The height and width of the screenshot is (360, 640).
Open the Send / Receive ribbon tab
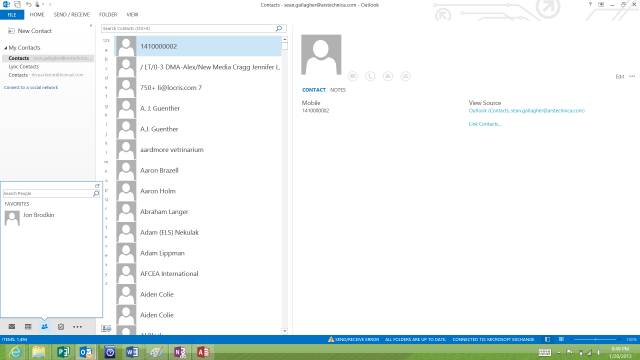coord(71,14)
